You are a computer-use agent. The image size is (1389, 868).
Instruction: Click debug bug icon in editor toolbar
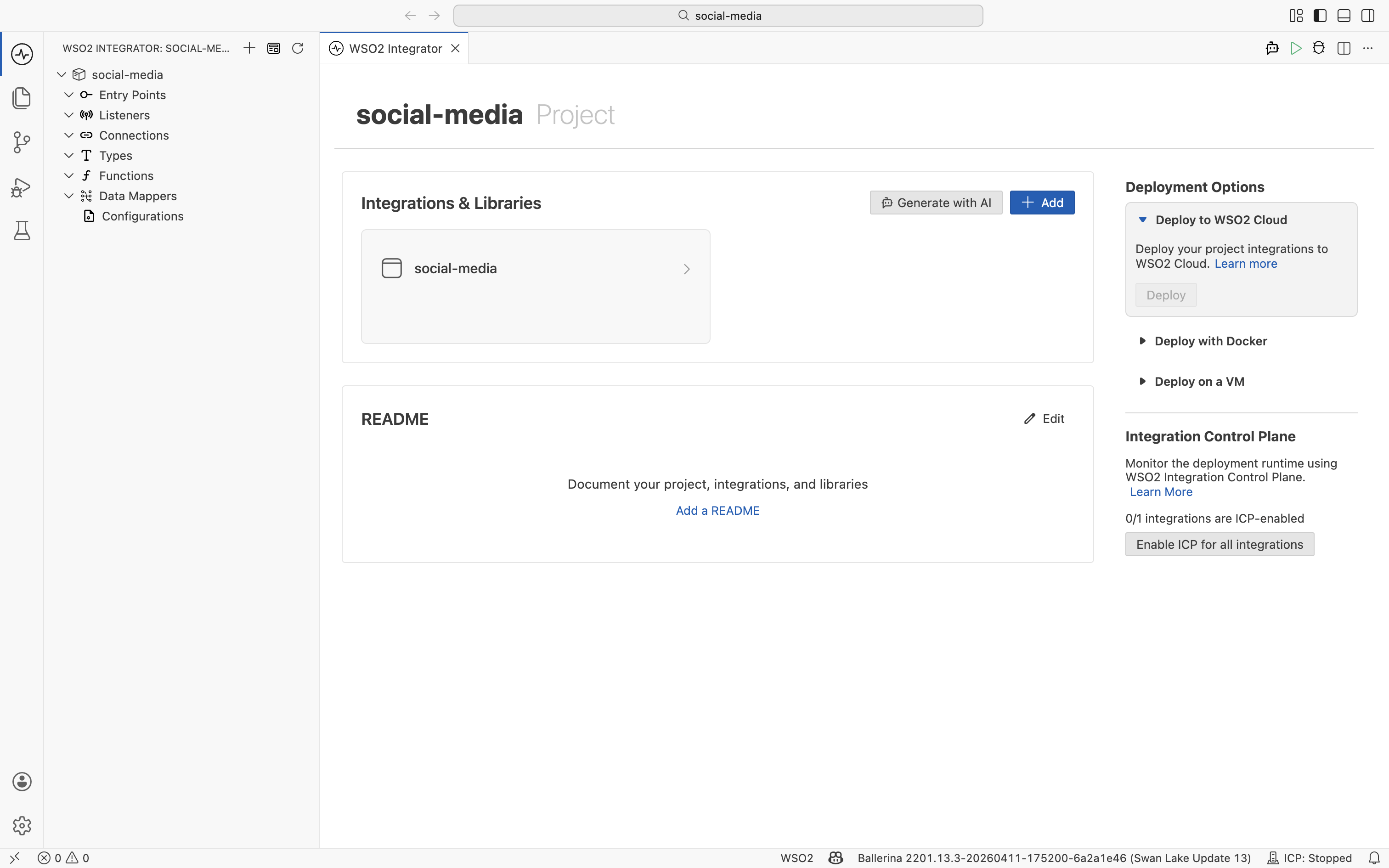(x=1319, y=48)
